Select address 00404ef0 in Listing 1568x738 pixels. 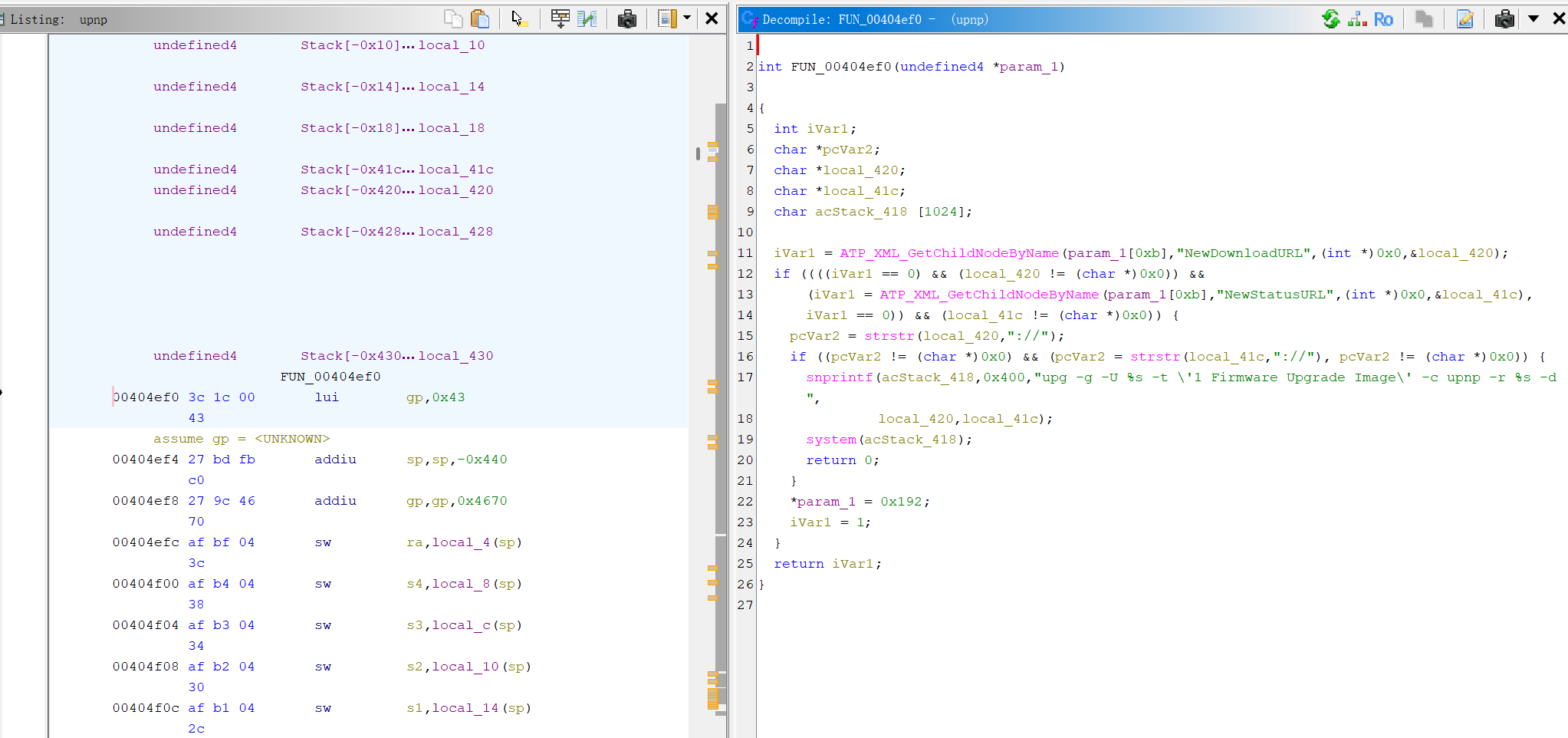pos(146,397)
